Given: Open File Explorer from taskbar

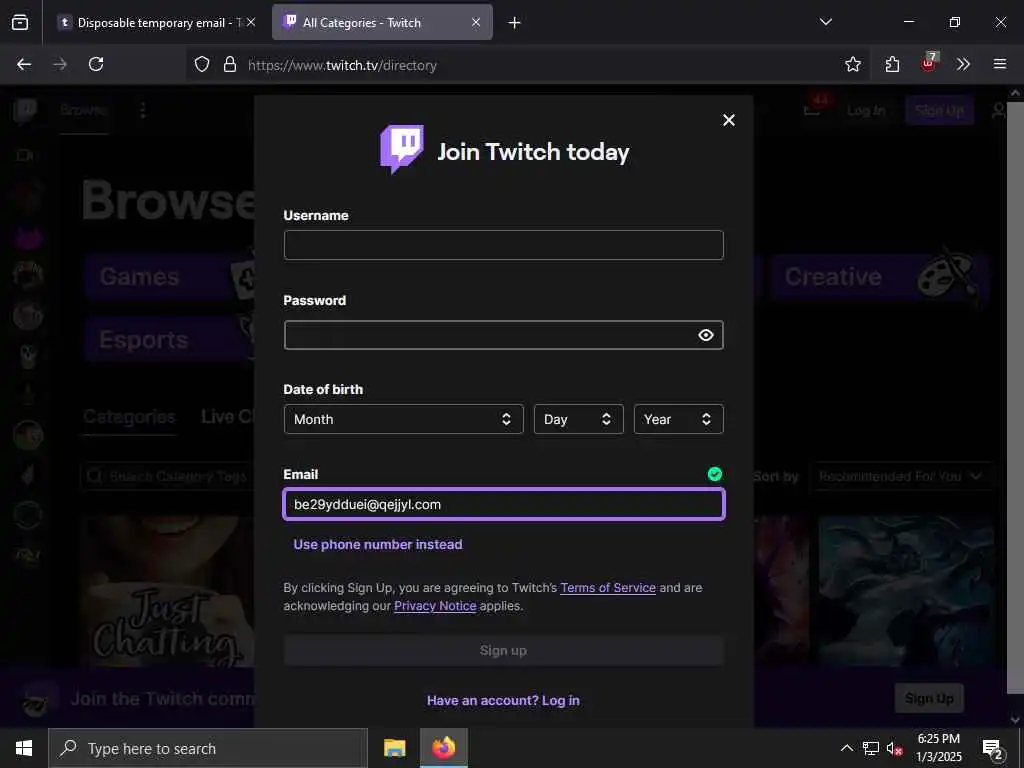Looking at the screenshot, I should (x=394, y=748).
